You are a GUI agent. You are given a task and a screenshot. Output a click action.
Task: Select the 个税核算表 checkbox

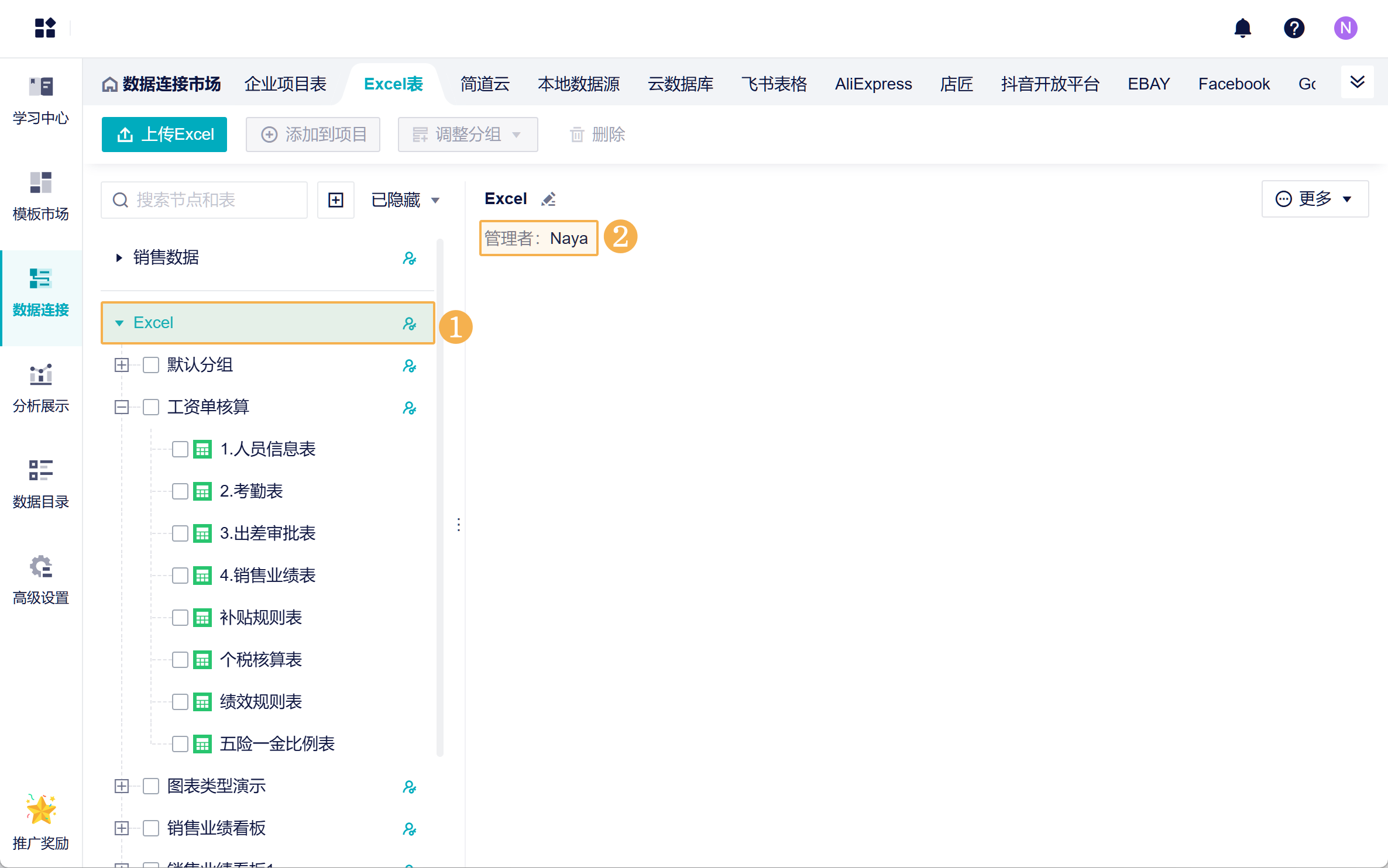tap(180, 660)
